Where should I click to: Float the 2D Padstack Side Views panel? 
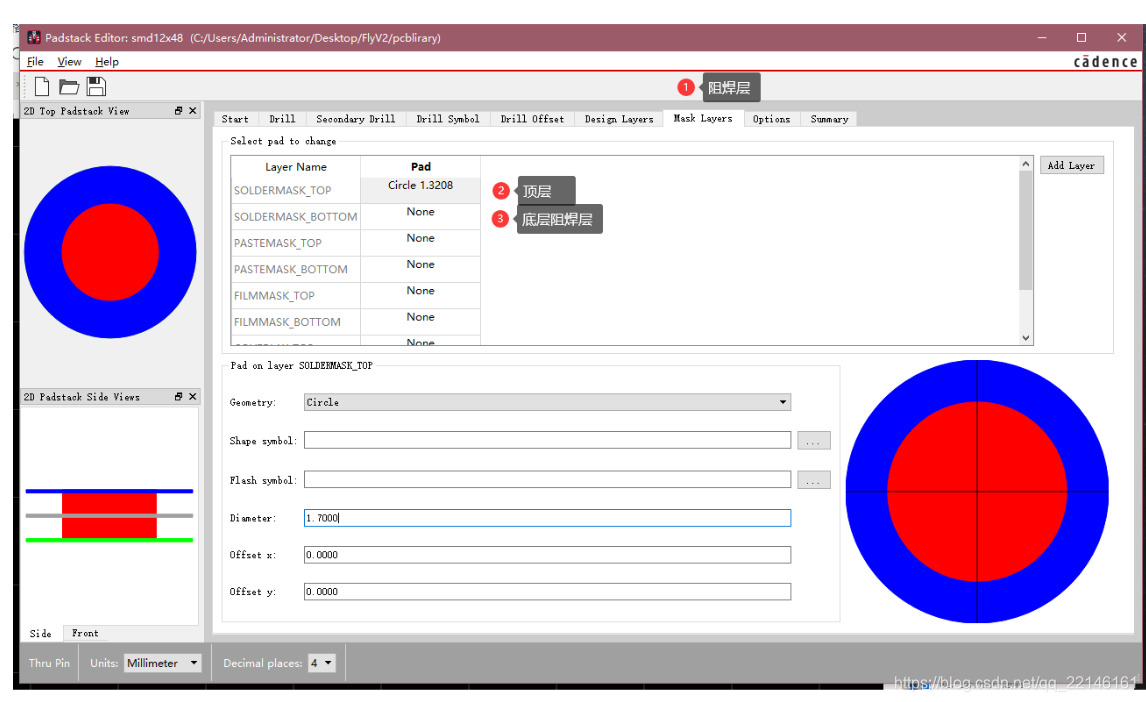pos(178,396)
